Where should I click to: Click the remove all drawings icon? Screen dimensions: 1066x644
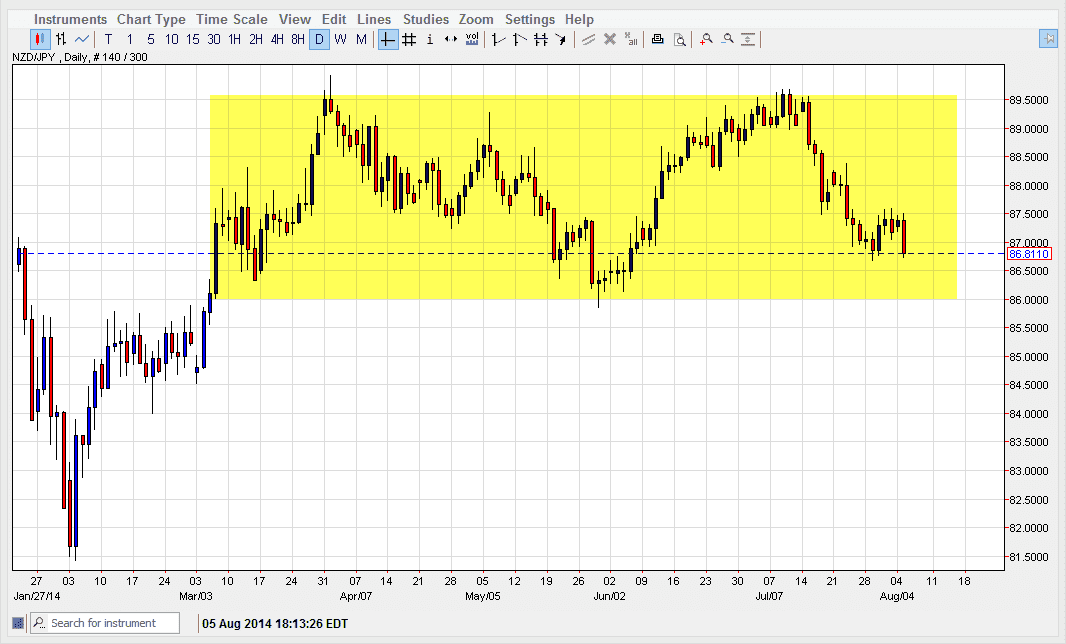(x=630, y=39)
